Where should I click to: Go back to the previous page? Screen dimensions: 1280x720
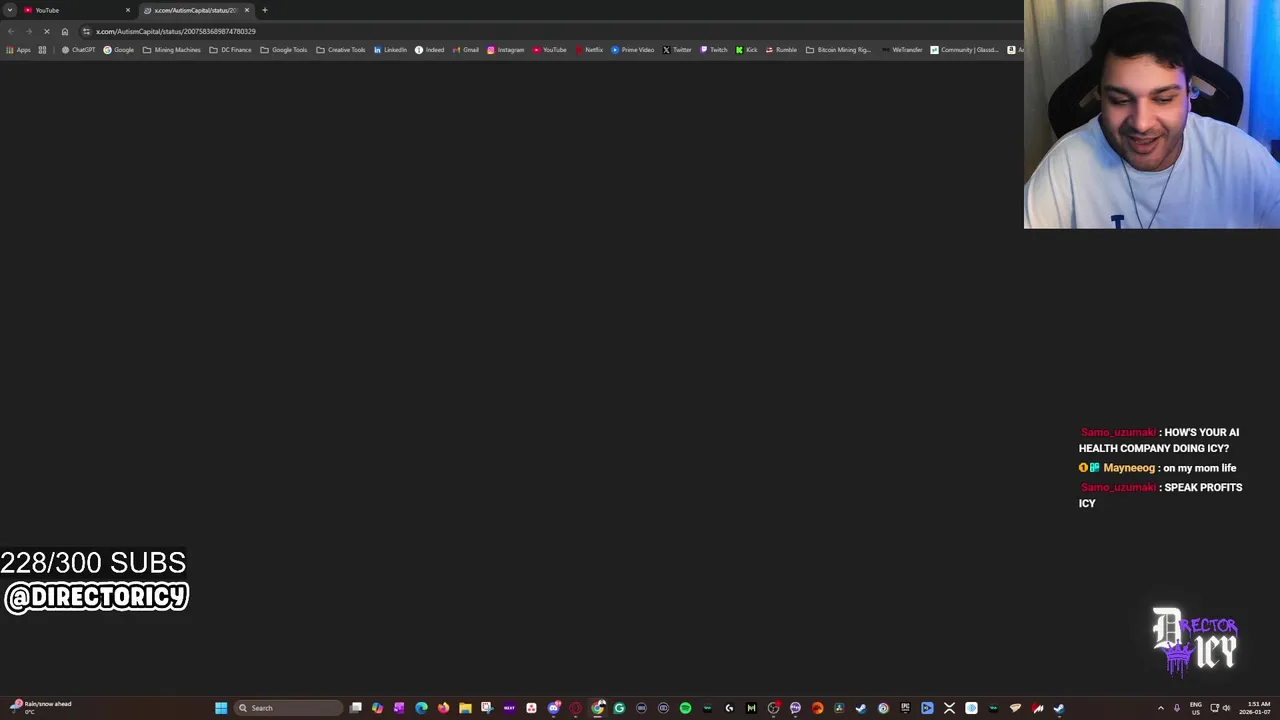coord(11,31)
